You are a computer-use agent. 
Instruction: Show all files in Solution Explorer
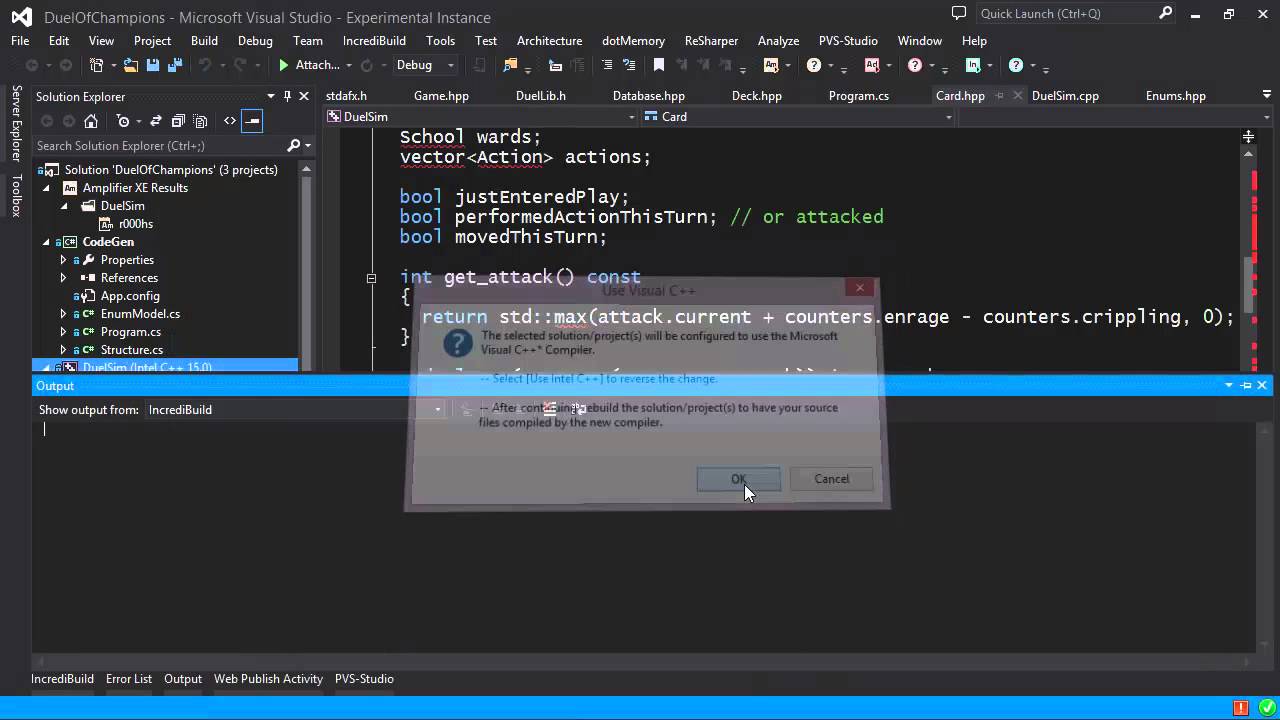pyautogui.click(x=200, y=121)
